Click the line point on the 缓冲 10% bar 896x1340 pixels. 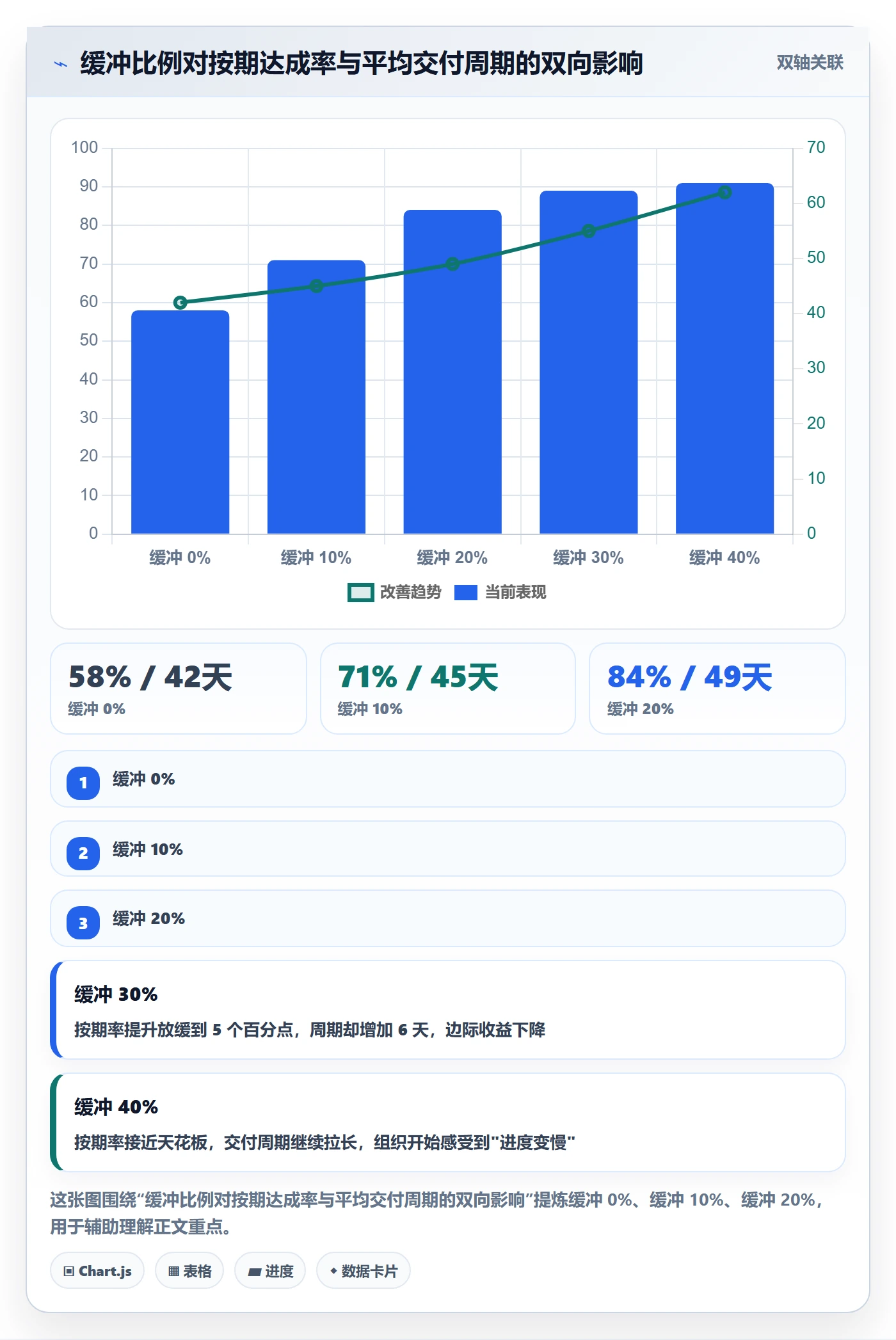[x=316, y=286]
